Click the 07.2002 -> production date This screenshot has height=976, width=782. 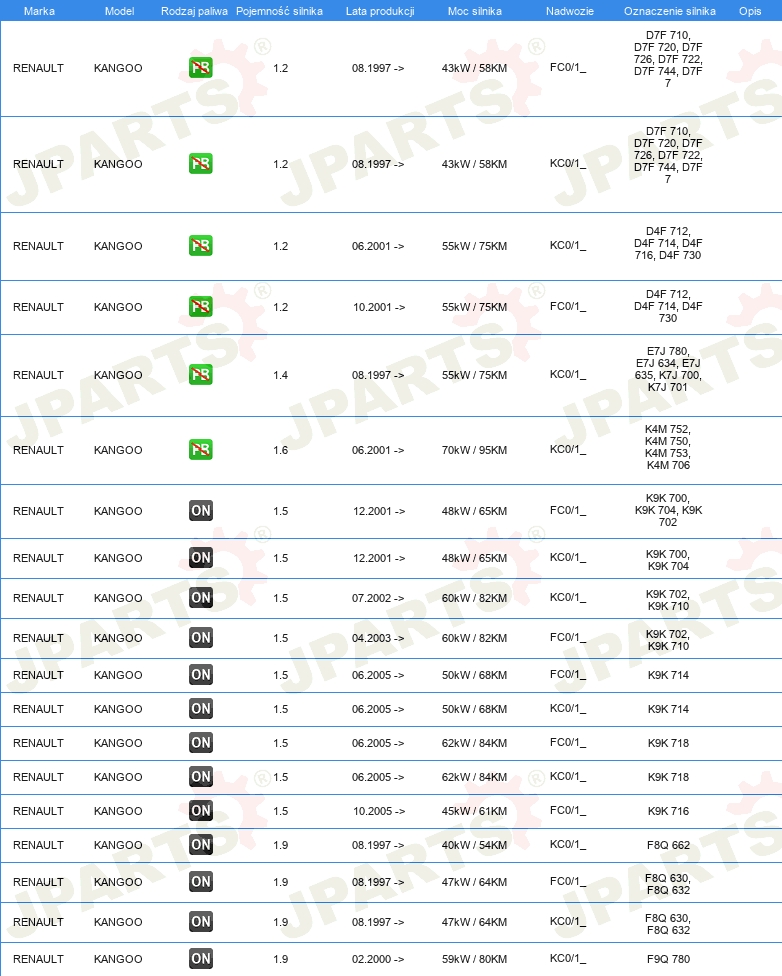coord(378,598)
